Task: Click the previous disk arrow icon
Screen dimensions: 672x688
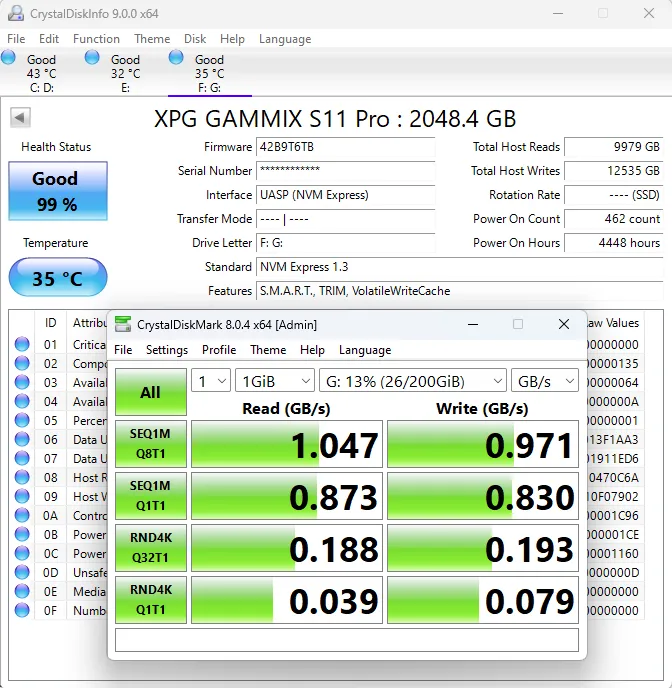Action: pos(20,118)
